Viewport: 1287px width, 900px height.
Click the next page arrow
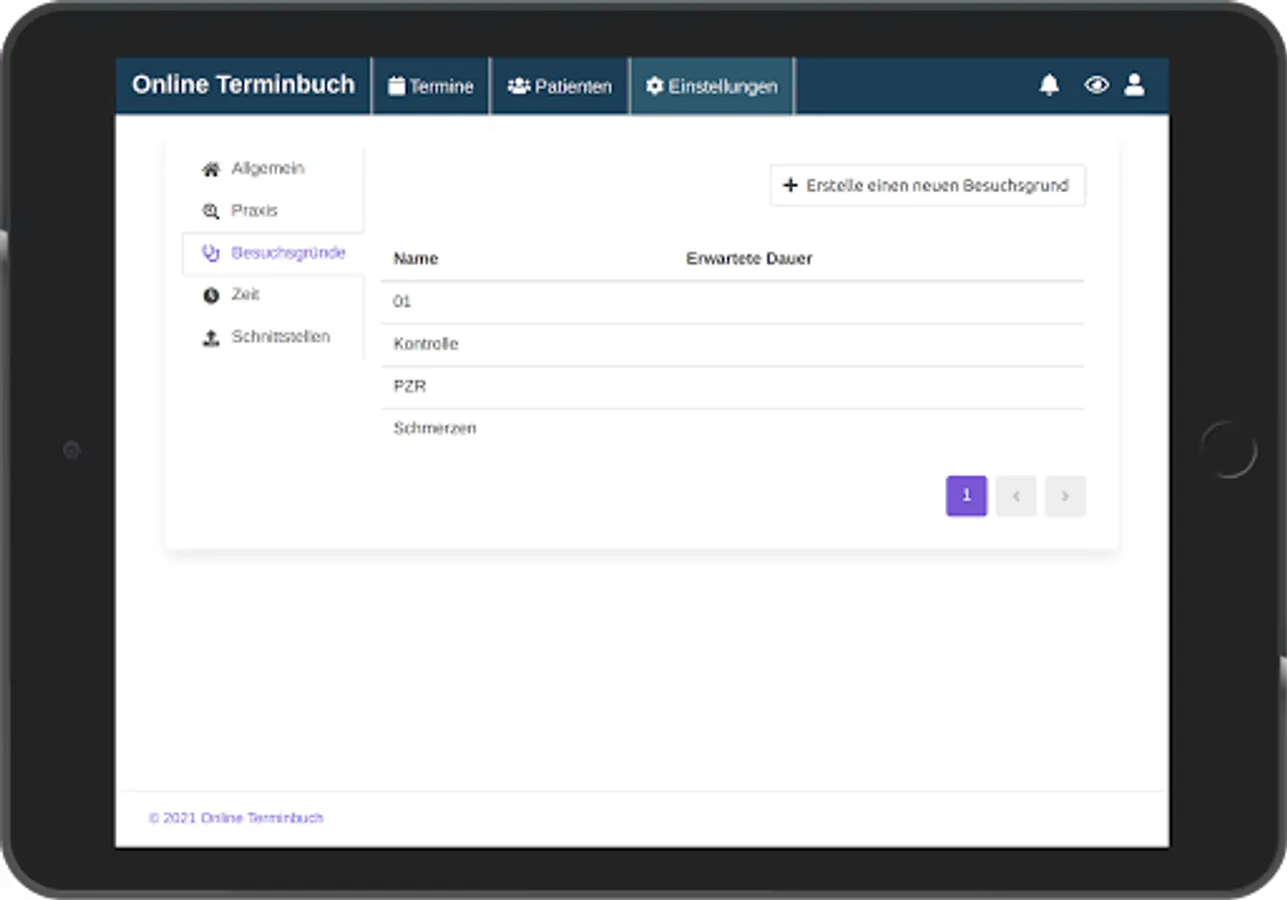tap(1065, 496)
